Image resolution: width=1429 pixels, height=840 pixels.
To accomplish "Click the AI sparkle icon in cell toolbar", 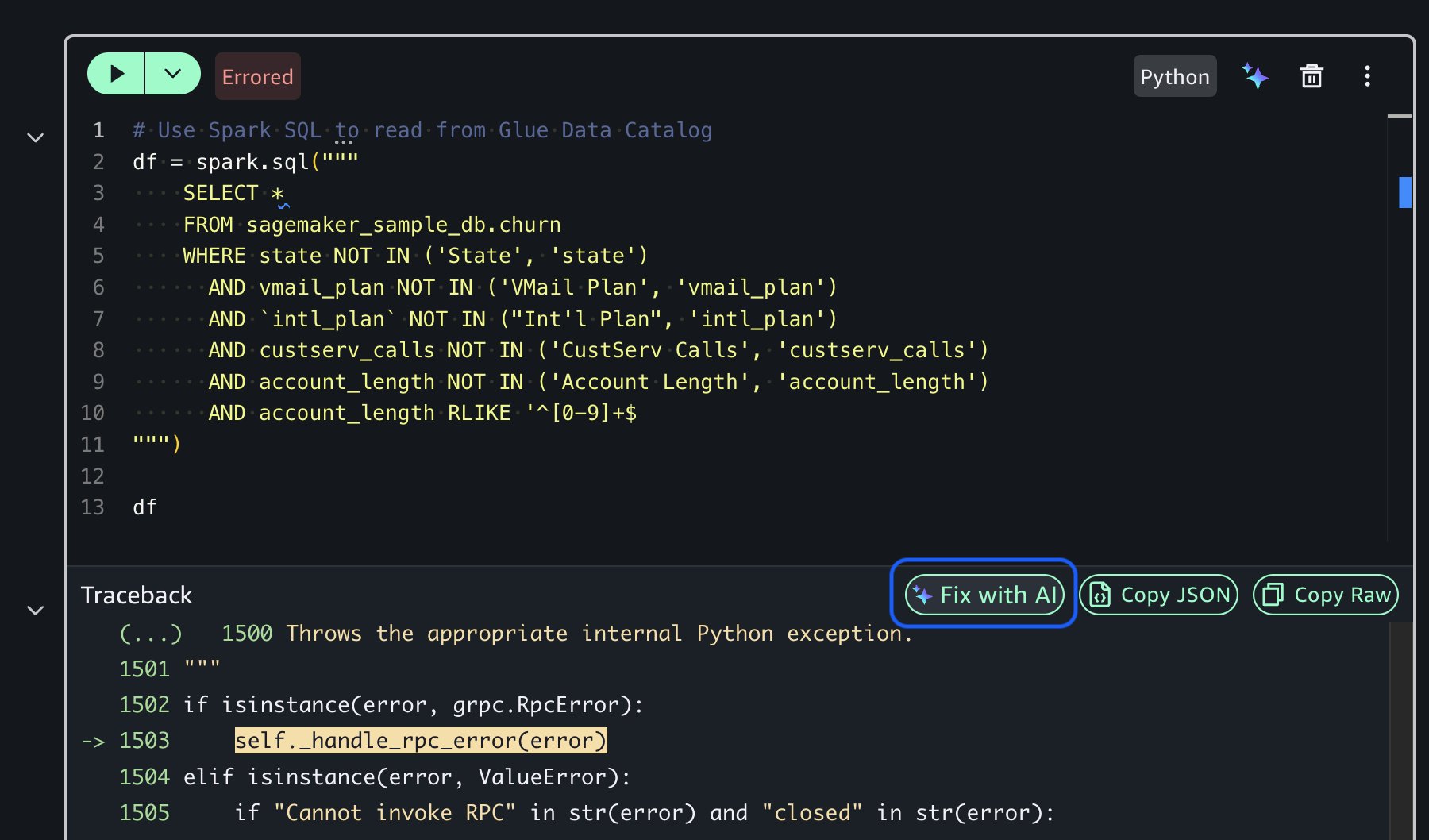I will pyautogui.click(x=1254, y=76).
